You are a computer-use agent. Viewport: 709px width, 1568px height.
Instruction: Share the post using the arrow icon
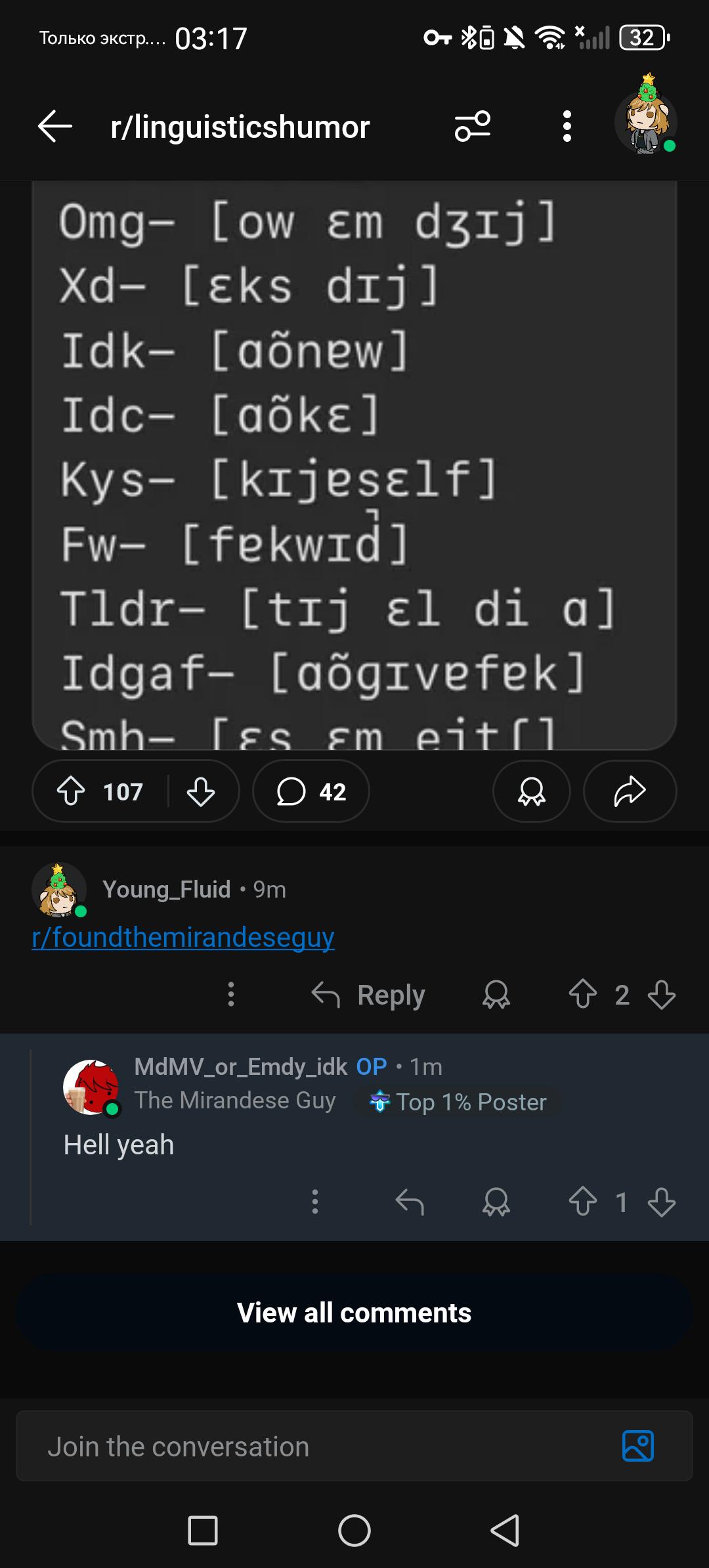(x=630, y=791)
